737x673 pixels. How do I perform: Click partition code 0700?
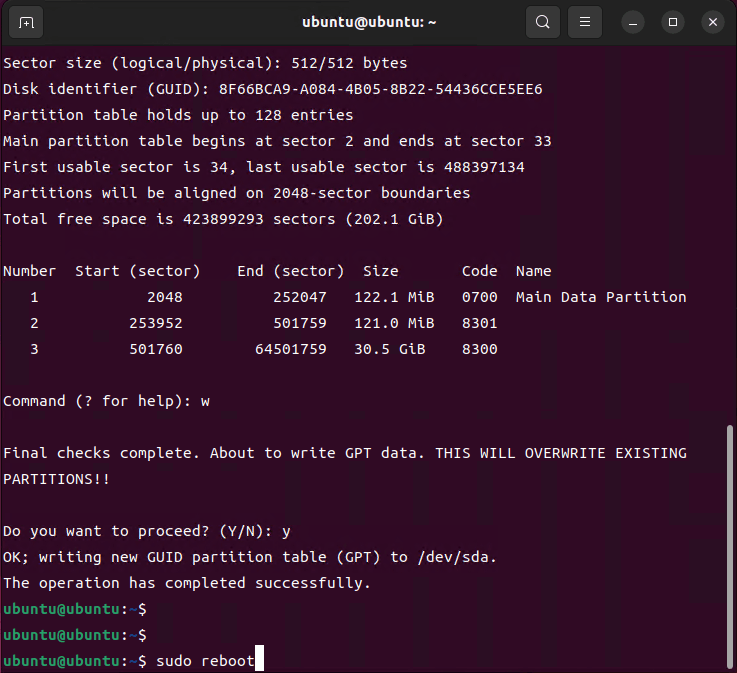point(479,297)
